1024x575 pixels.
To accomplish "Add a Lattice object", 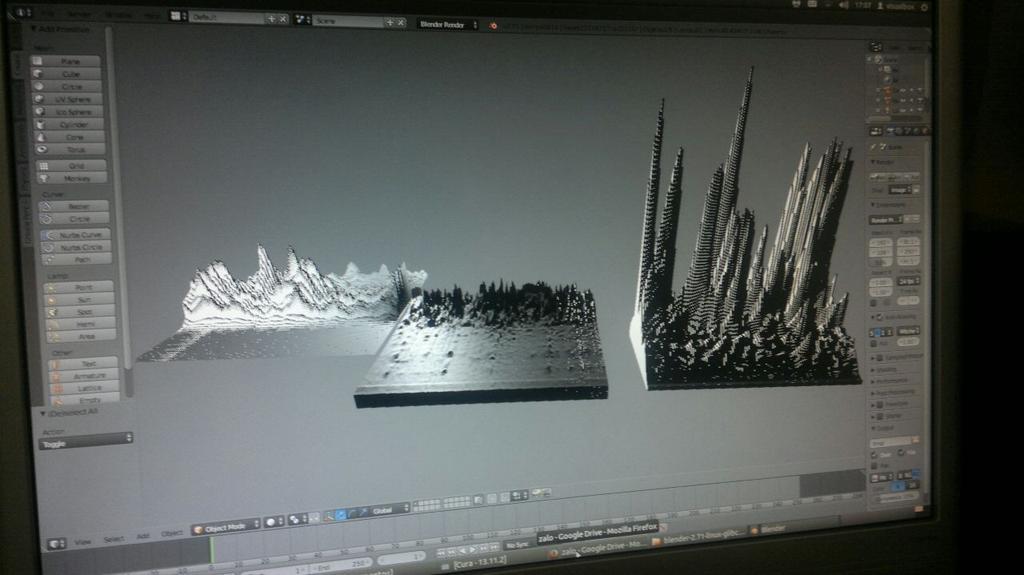I will [85, 387].
